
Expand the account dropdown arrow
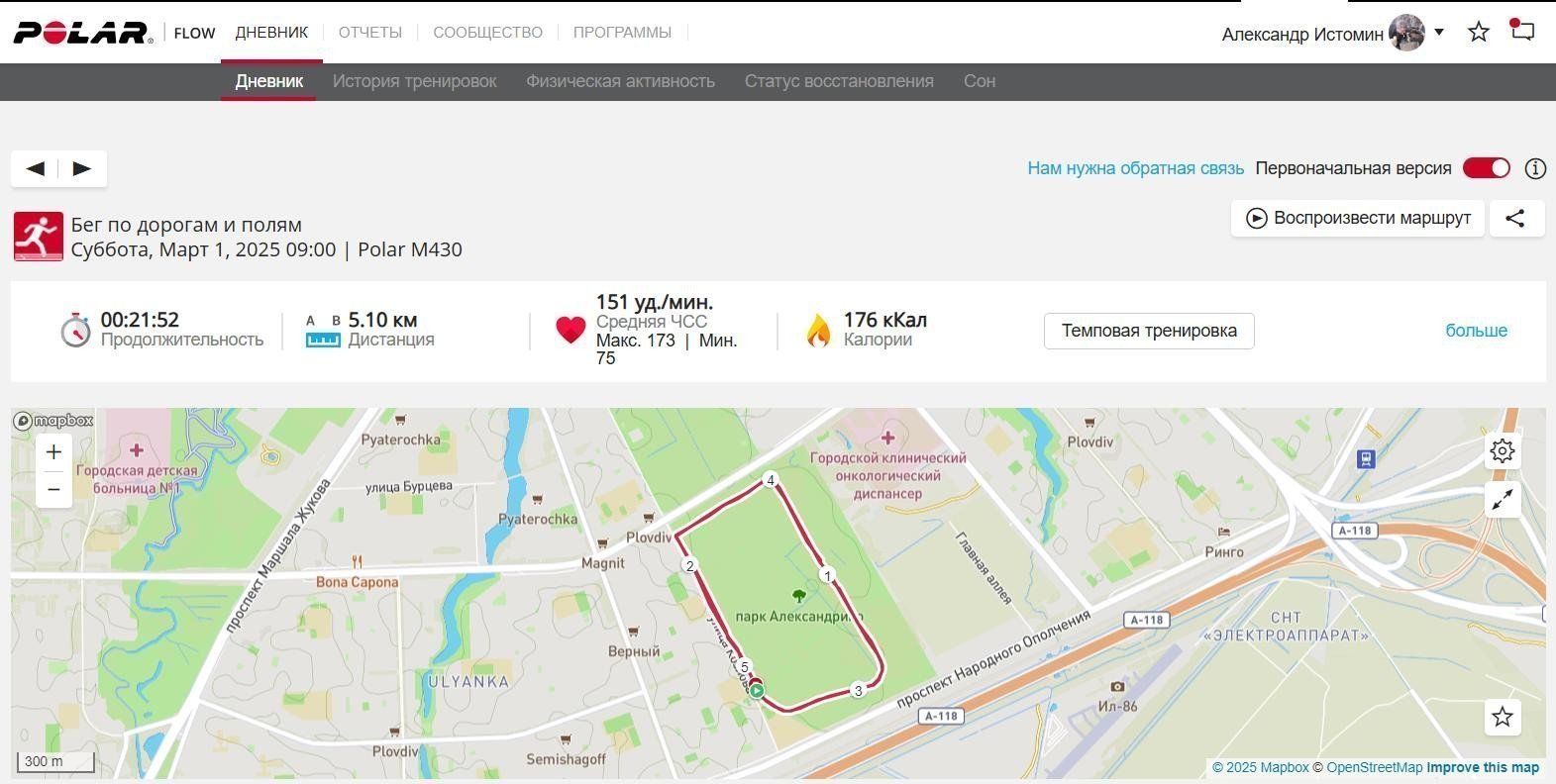pos(1439,32)
